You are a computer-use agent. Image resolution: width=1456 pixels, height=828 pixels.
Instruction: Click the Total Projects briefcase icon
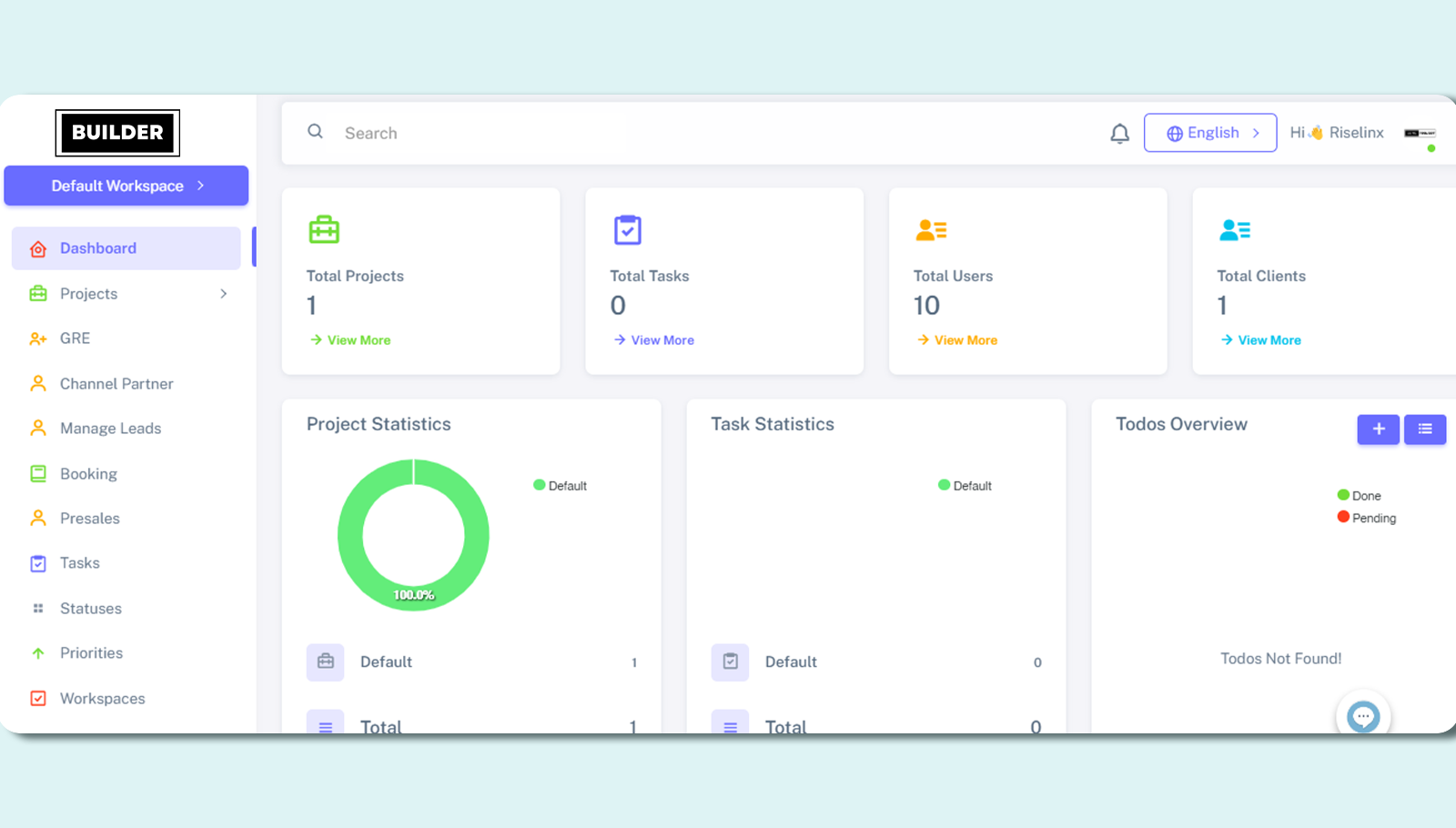click(x=324, y=229)
